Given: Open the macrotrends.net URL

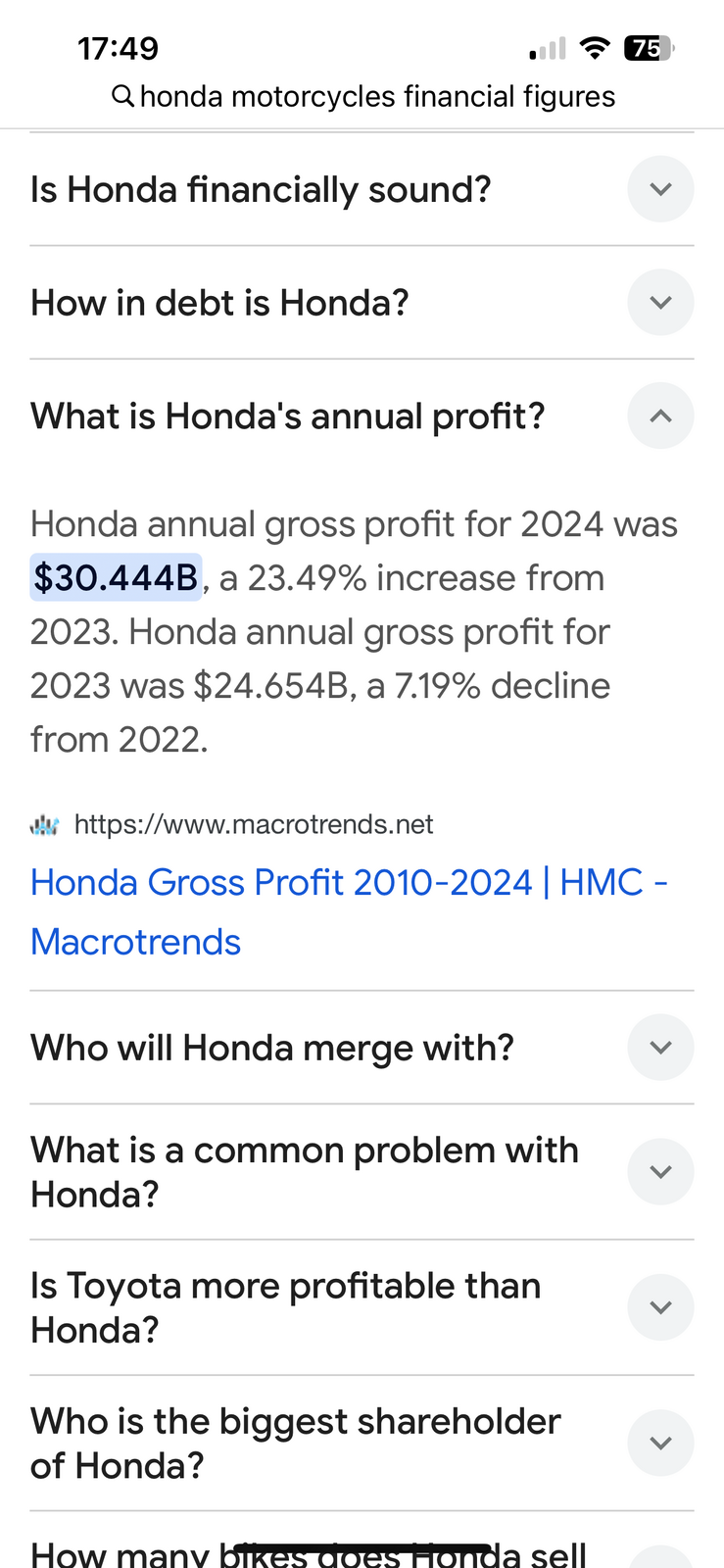Looking at the screenshot, I should (254, 825).
